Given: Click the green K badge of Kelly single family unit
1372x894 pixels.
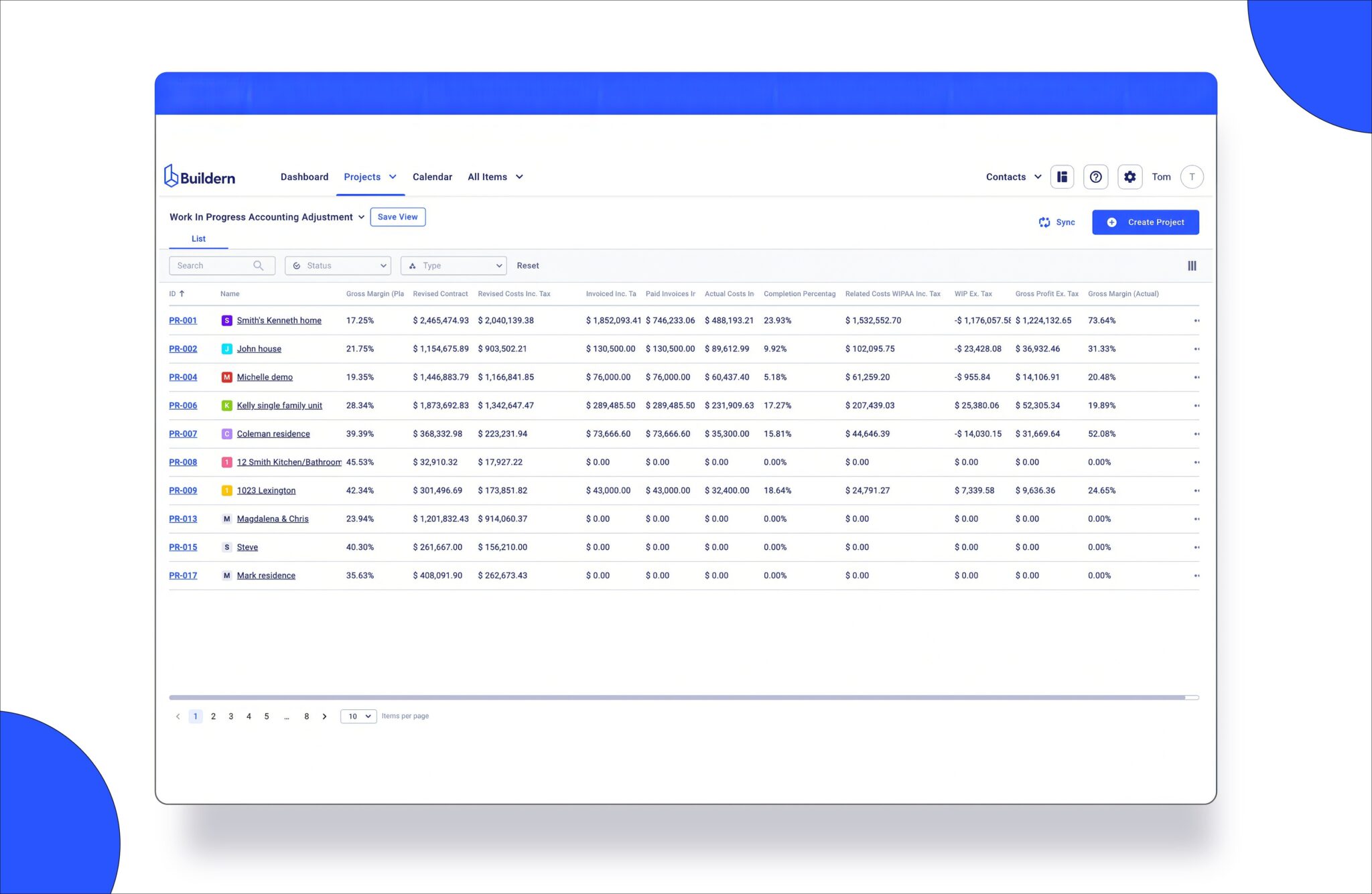Looking at the screenshot, I should 226,406.
